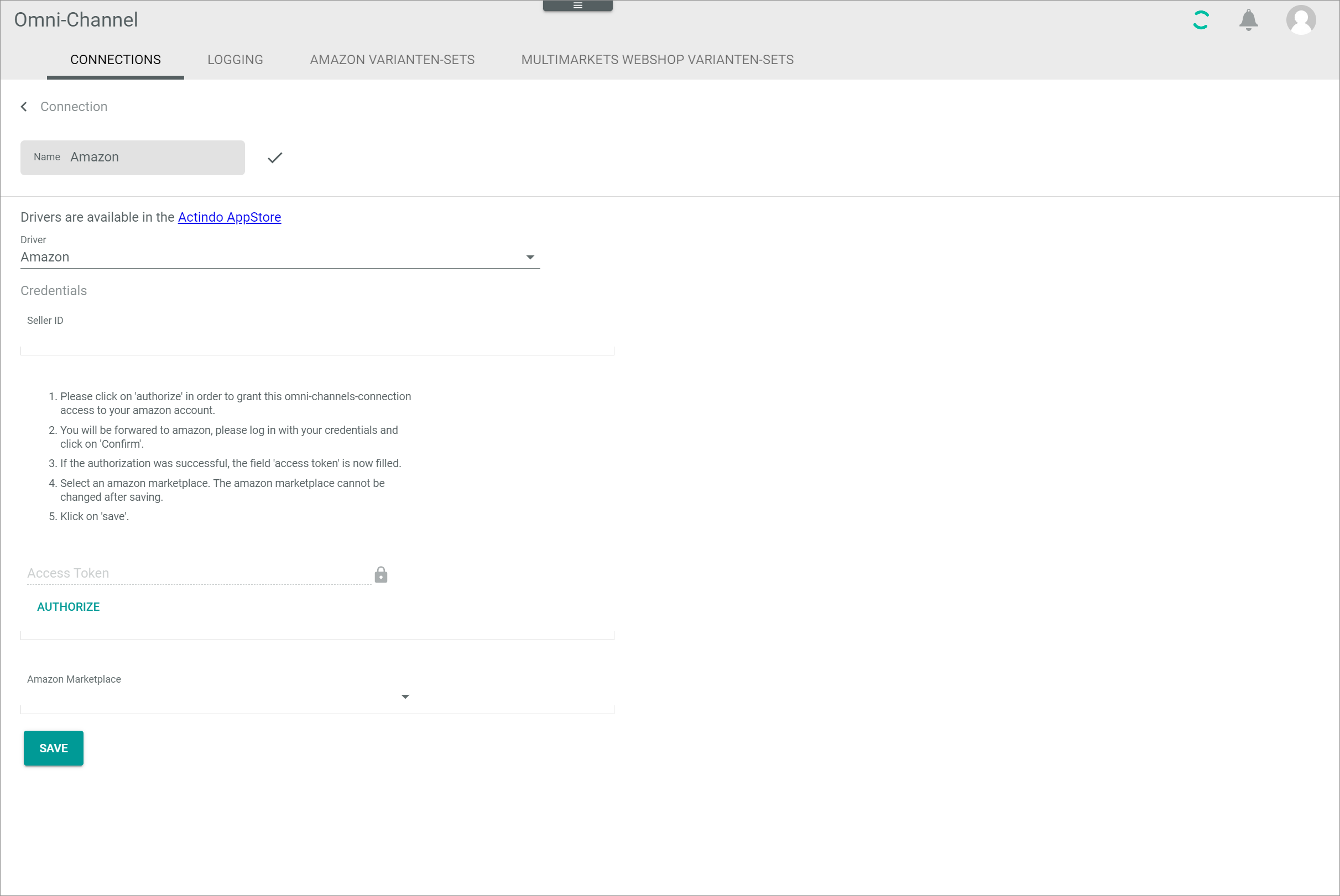Click the lock icon beside Access Token
Screen dimensions: 1340x896
(380, 575)
